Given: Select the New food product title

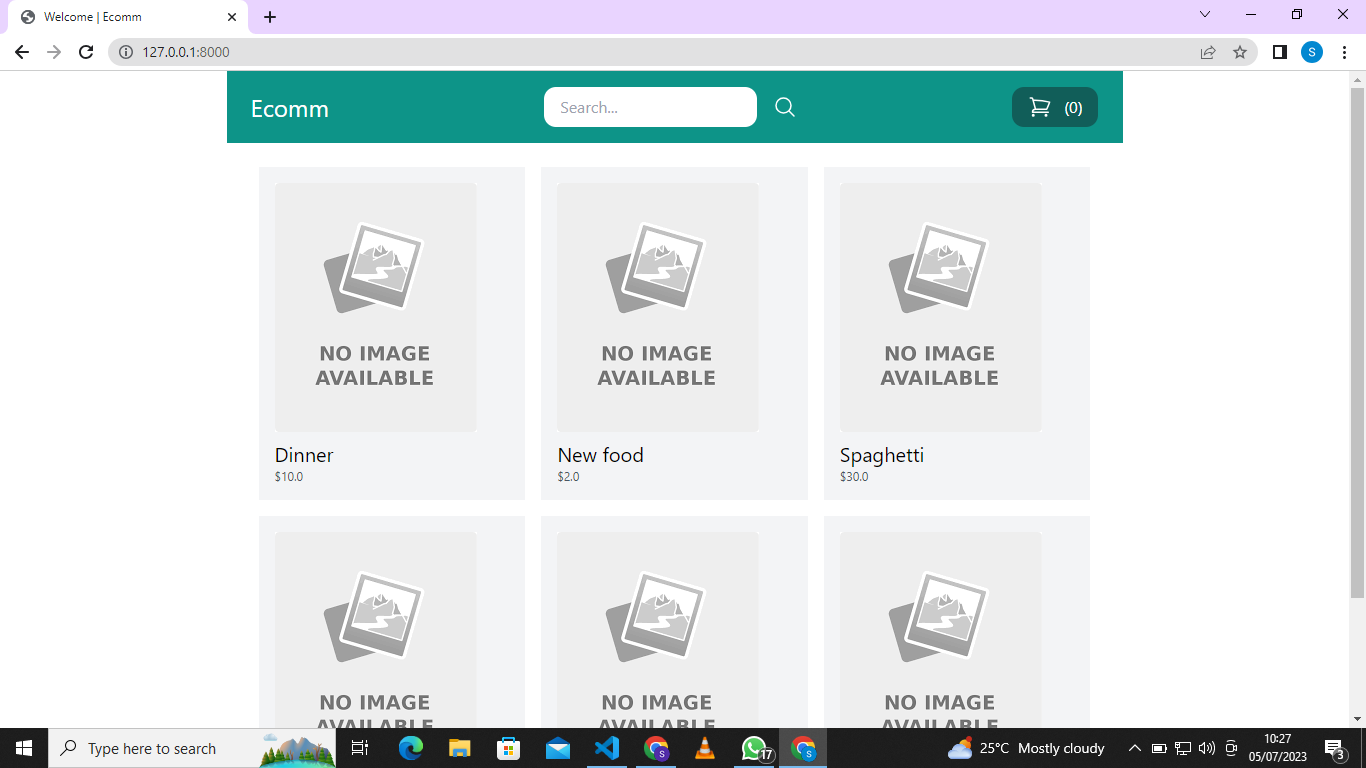Looking at the screenshot, I should click(x=601, y=455).
